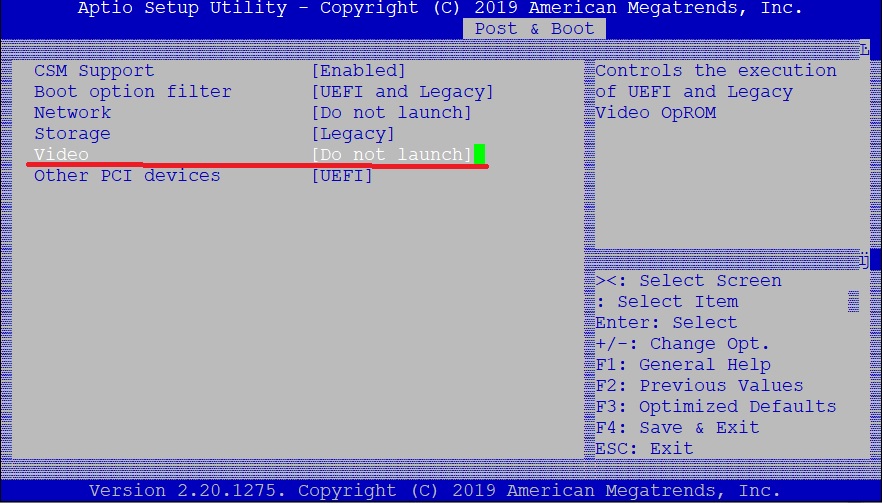Click the 'F3: Optimized Defaults' hint
Screen dimensions: 882x503
[716, 407]
